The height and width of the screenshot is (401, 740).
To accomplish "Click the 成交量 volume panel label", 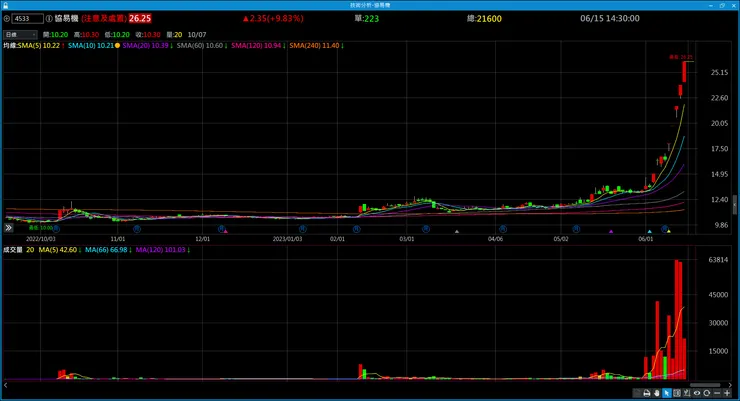I will point(13,250).
